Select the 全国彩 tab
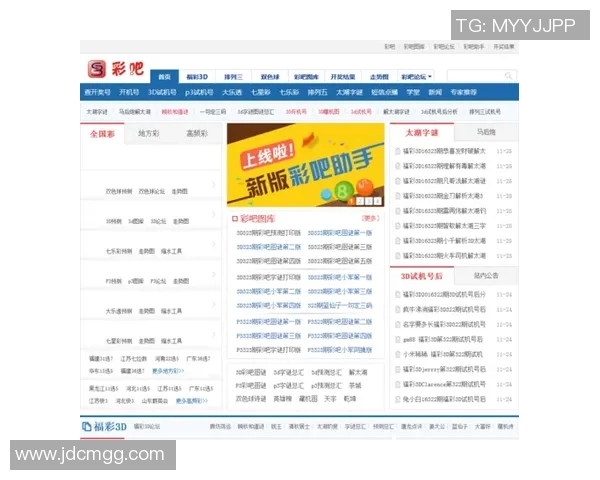This screenshot has width=600, height=480. pyautogui.click(x=102, y=134)
